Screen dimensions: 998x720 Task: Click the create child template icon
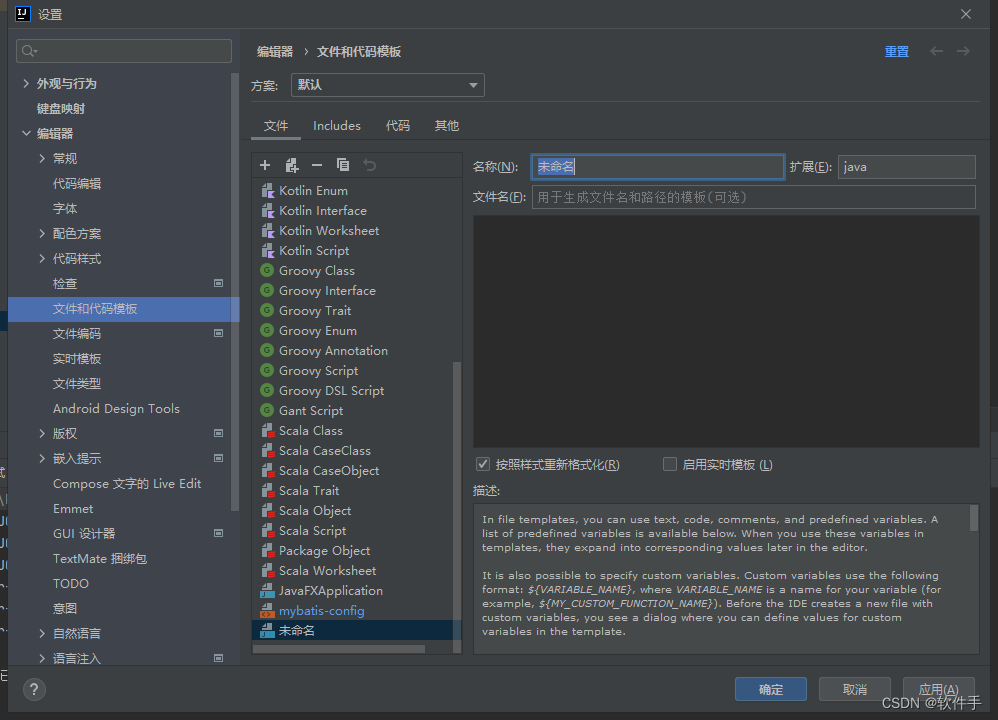(x=291, y=165)
